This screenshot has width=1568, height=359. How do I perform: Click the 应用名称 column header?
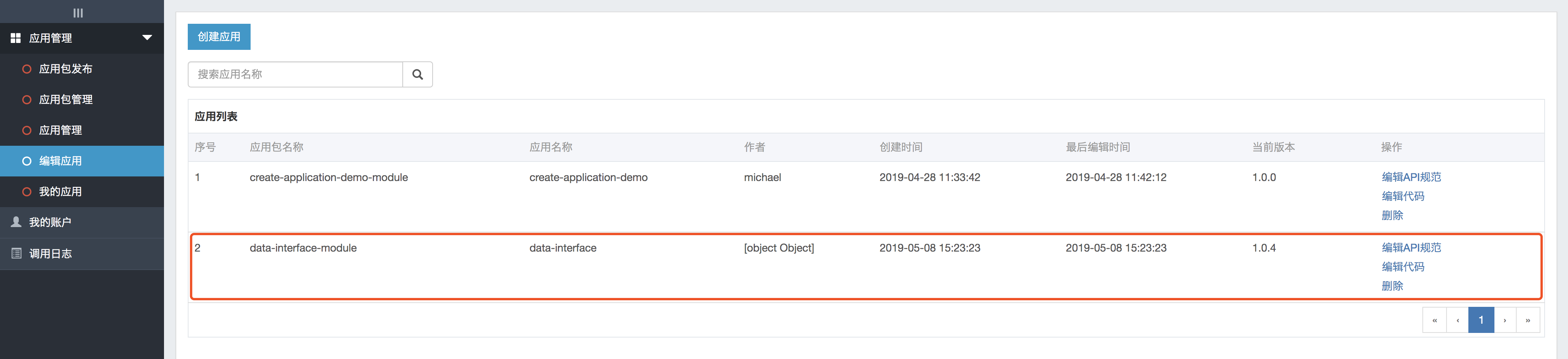(x=551, y=148)
